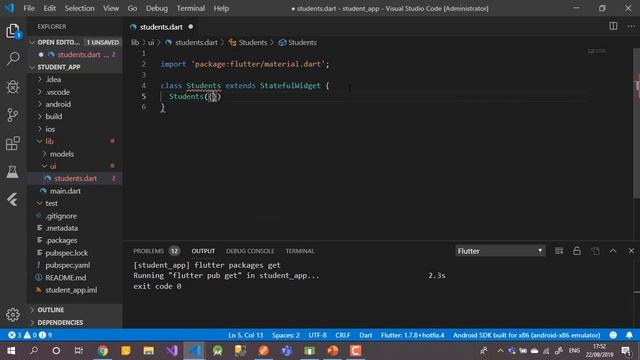This screenshot has width=640, height=360.
Task: Open the editor More Actions menu
Action: coord(631,26)
